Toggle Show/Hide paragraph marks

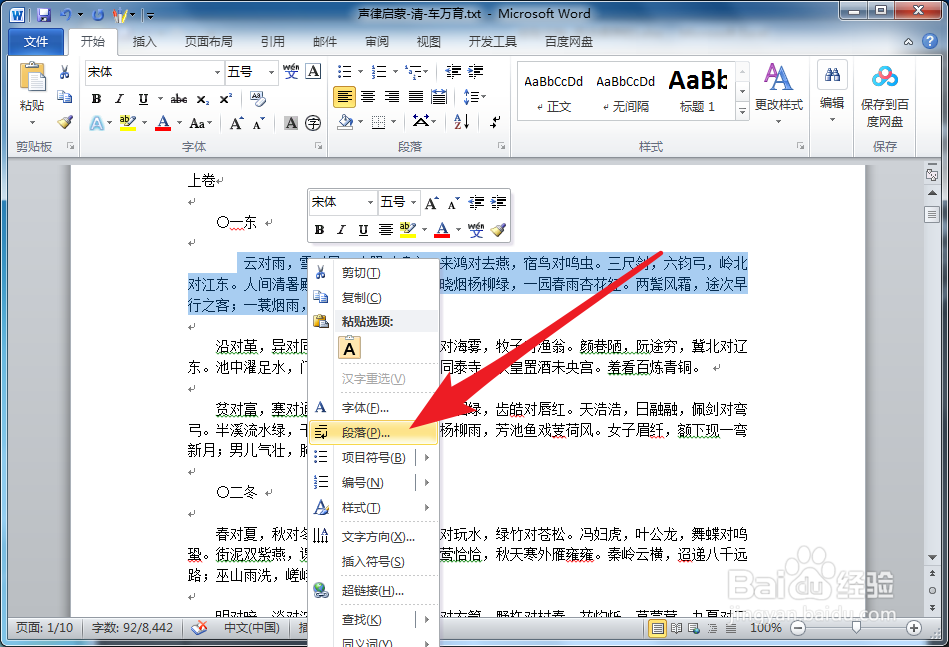coord(495,122)
